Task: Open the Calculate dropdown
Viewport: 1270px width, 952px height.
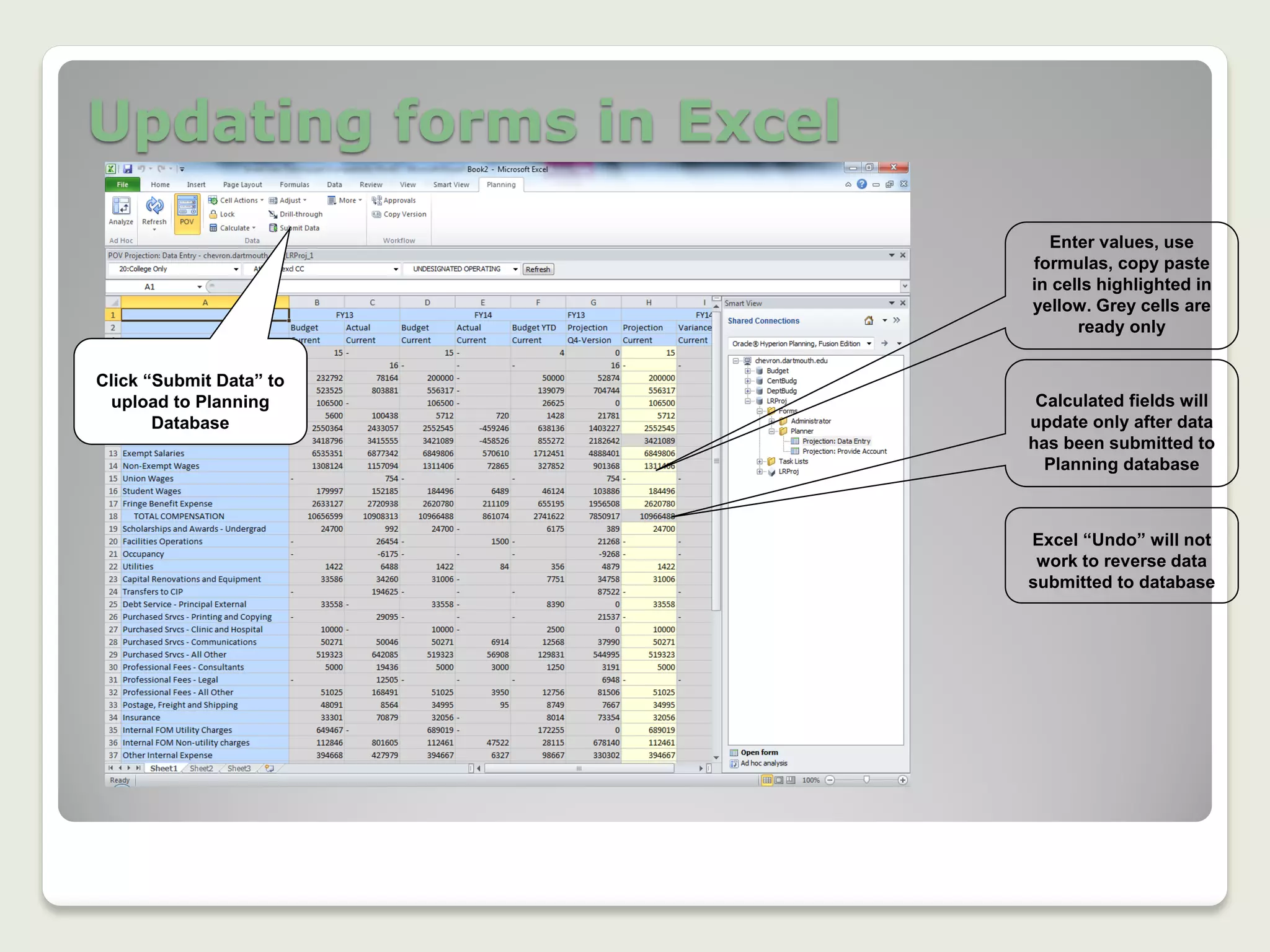Action: pyautogui.click(x=233, y=228)
